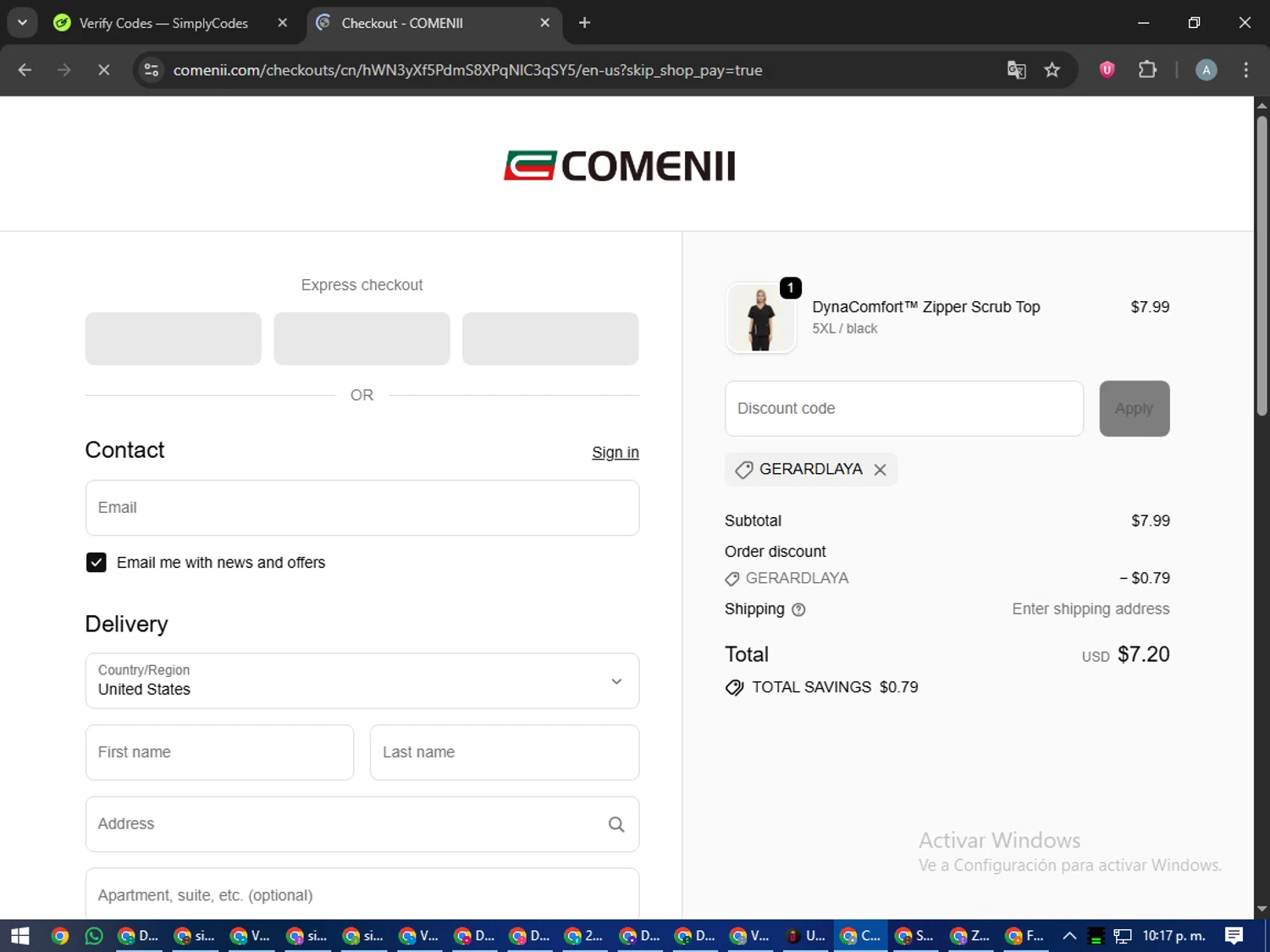Image resolution: width=1270 pixels, height=952 pixels.
Task: Click the scrub top product thumbnail
Action: [x=761, y=317]
